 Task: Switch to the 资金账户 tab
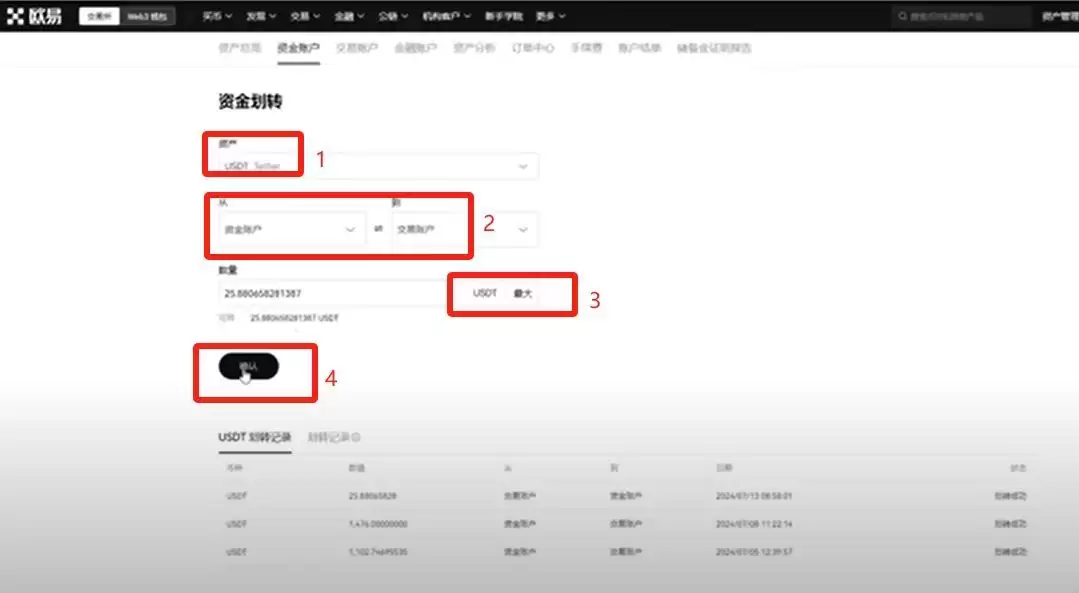(x=298, y=48)
